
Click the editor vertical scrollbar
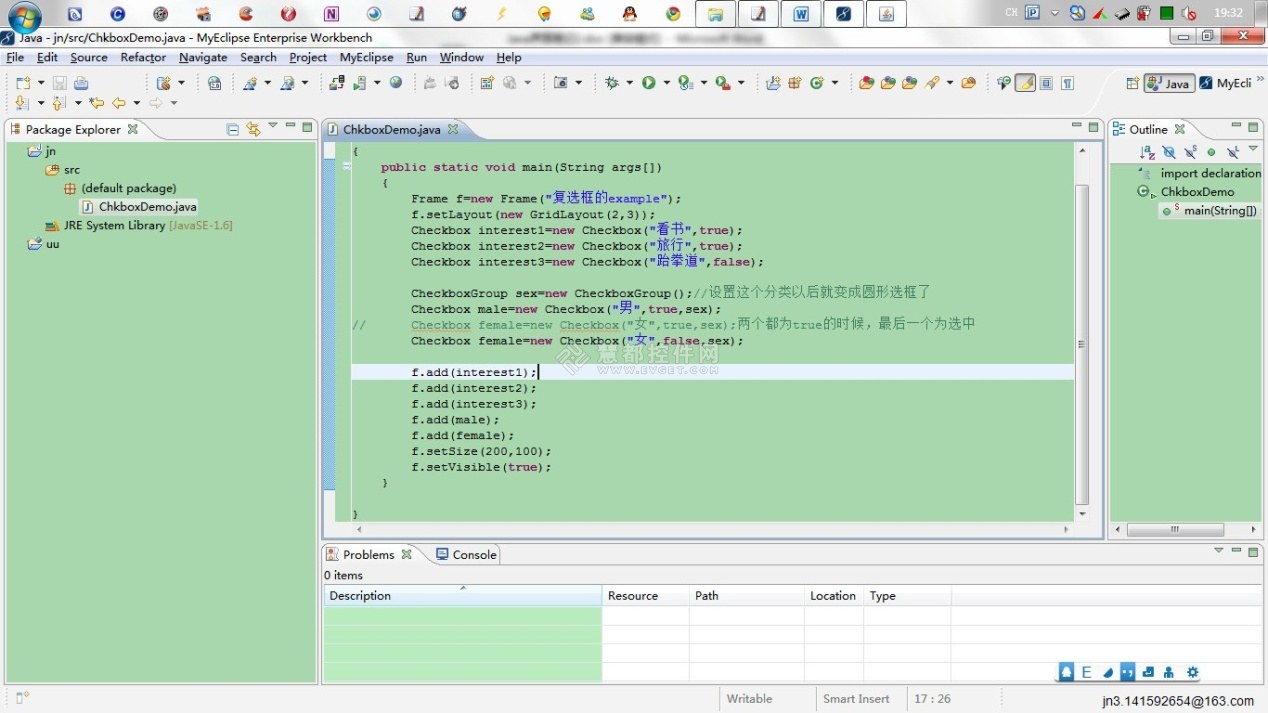[1082, 343]
